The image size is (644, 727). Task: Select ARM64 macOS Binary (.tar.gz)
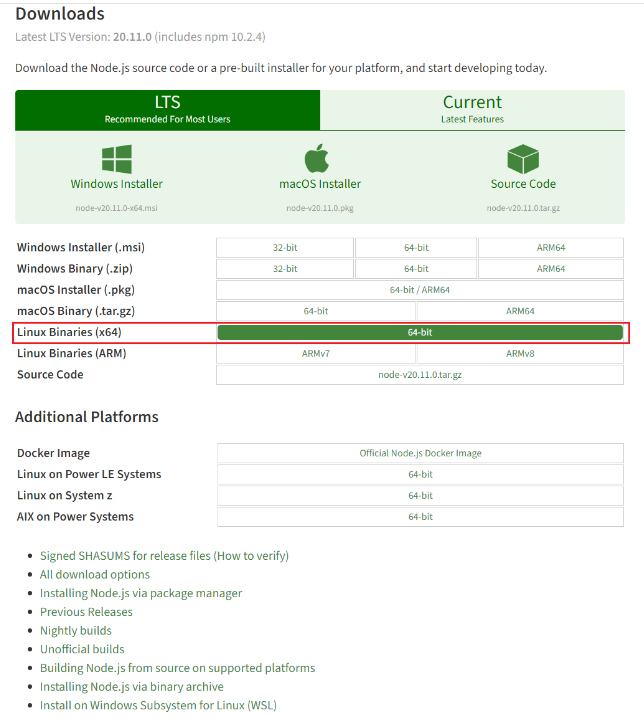(520, 311)
